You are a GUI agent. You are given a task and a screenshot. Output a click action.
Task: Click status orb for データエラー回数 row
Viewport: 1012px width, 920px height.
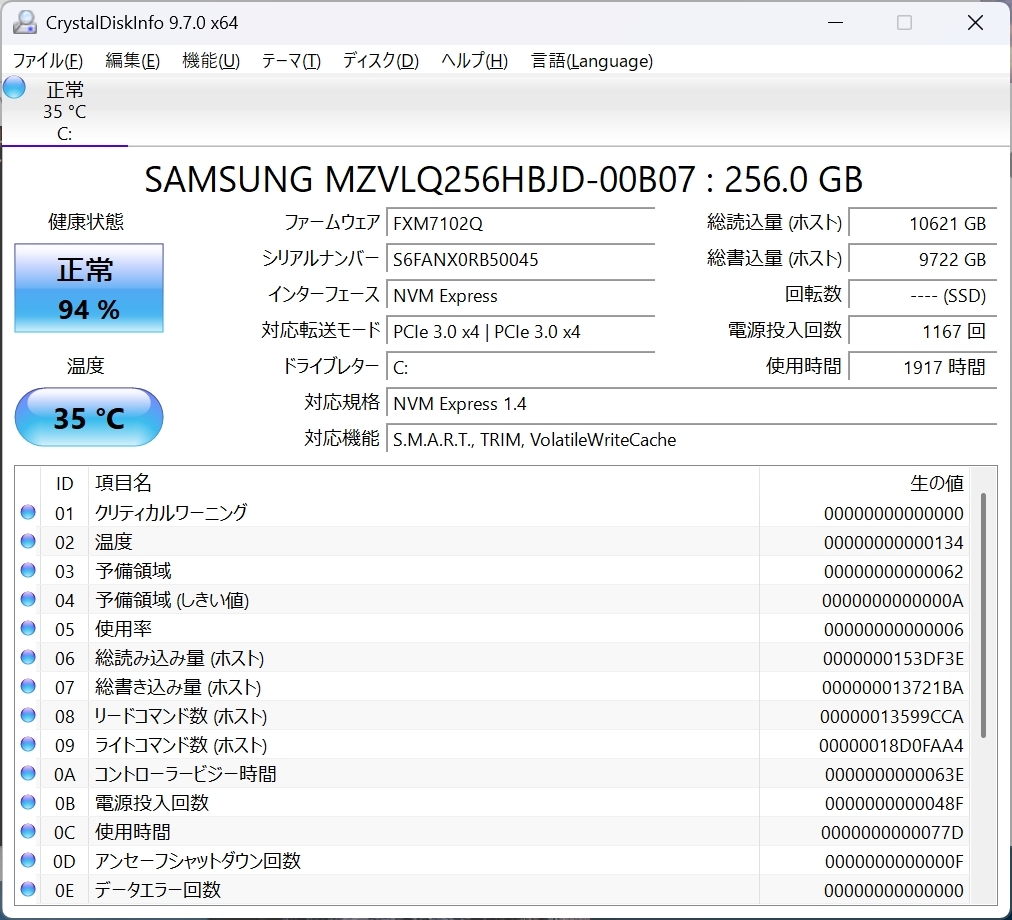(x=28, y=890)
